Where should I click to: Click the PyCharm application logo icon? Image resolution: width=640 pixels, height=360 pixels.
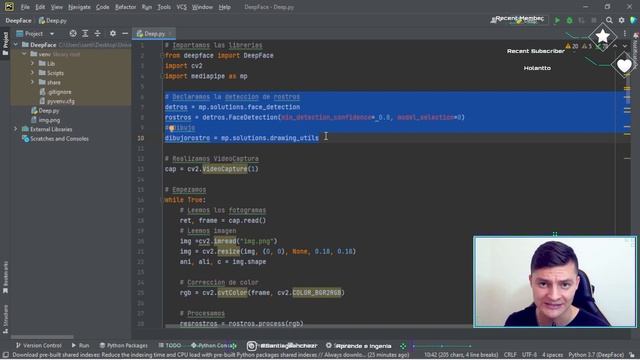click(x=9, y=7)
